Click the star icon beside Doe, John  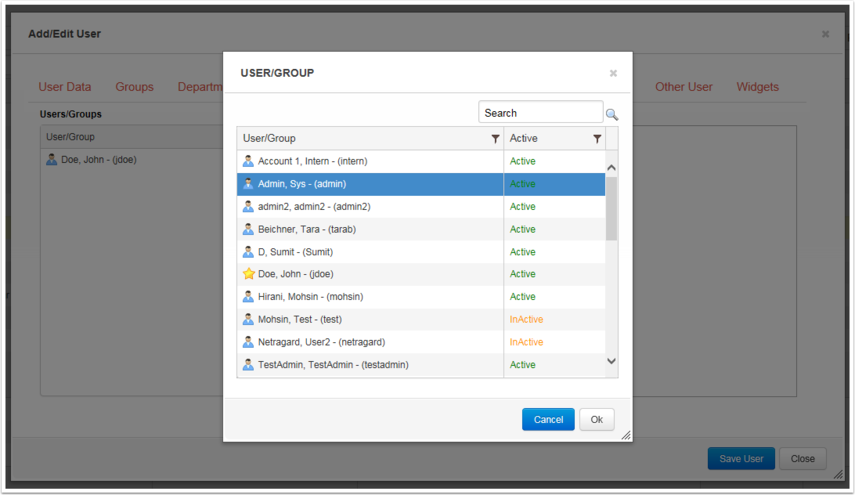(249, 274)
